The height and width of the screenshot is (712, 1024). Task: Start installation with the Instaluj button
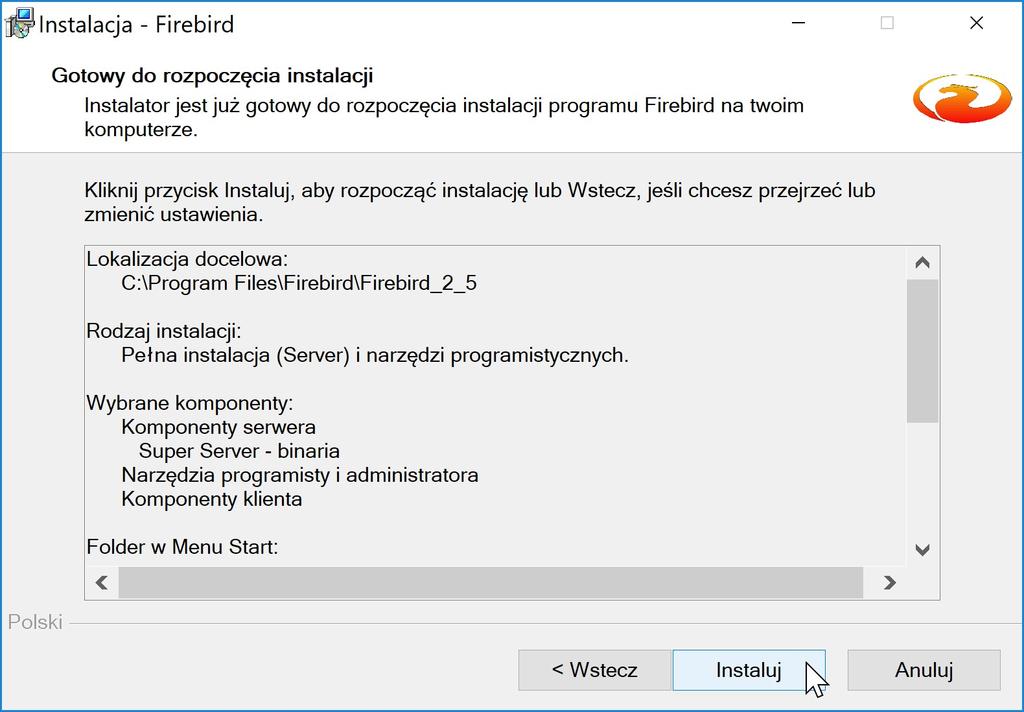(x=749, y=670)
